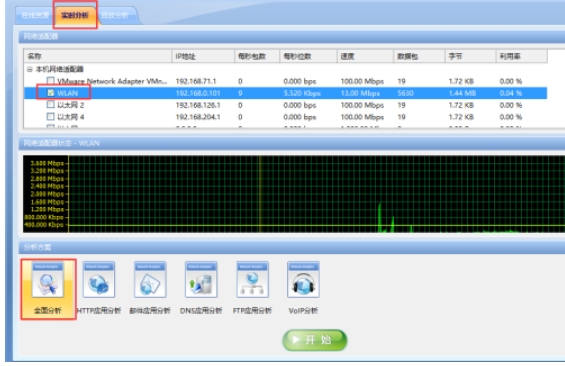This screenshot has height=366, width=565.
Task: Click the 网络适配器 panel header
Action: tap(292, 36)
